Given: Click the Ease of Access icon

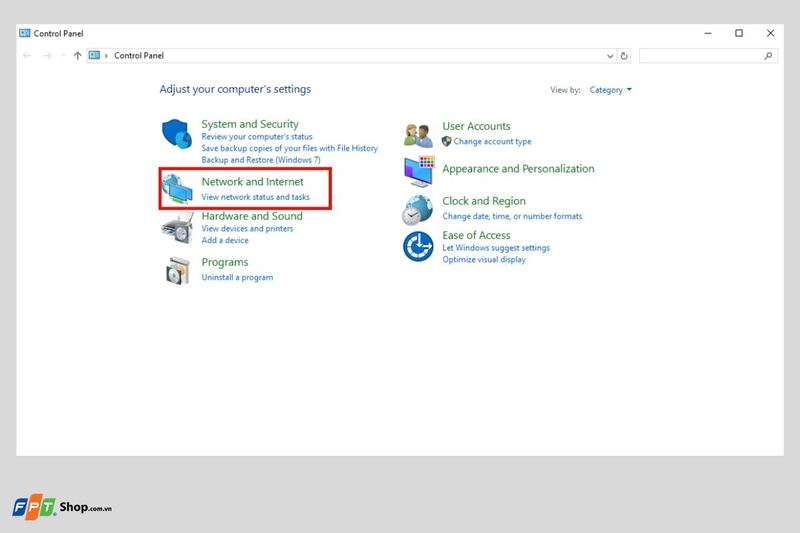Looking at the screenshot, I should coord(418,246).
